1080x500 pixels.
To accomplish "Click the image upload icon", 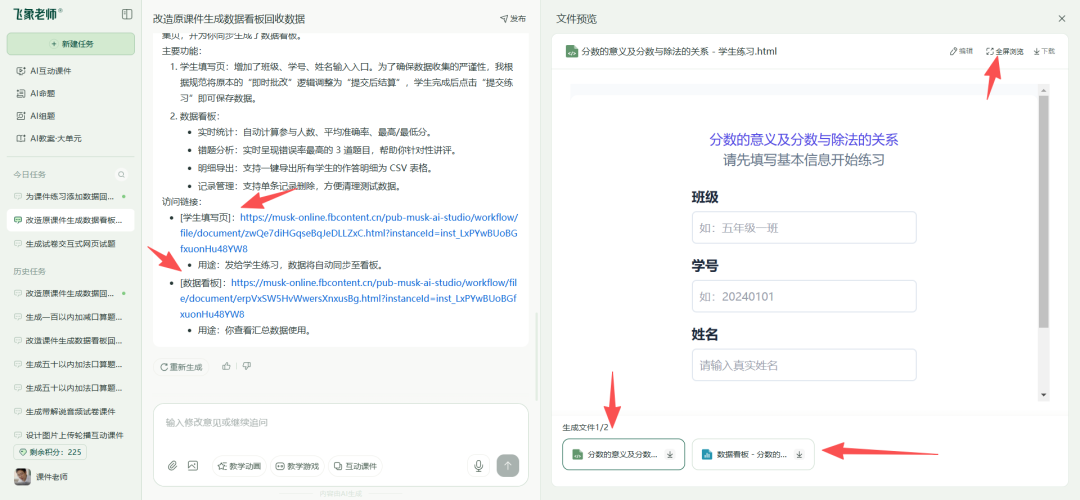I will coord(193,466).
